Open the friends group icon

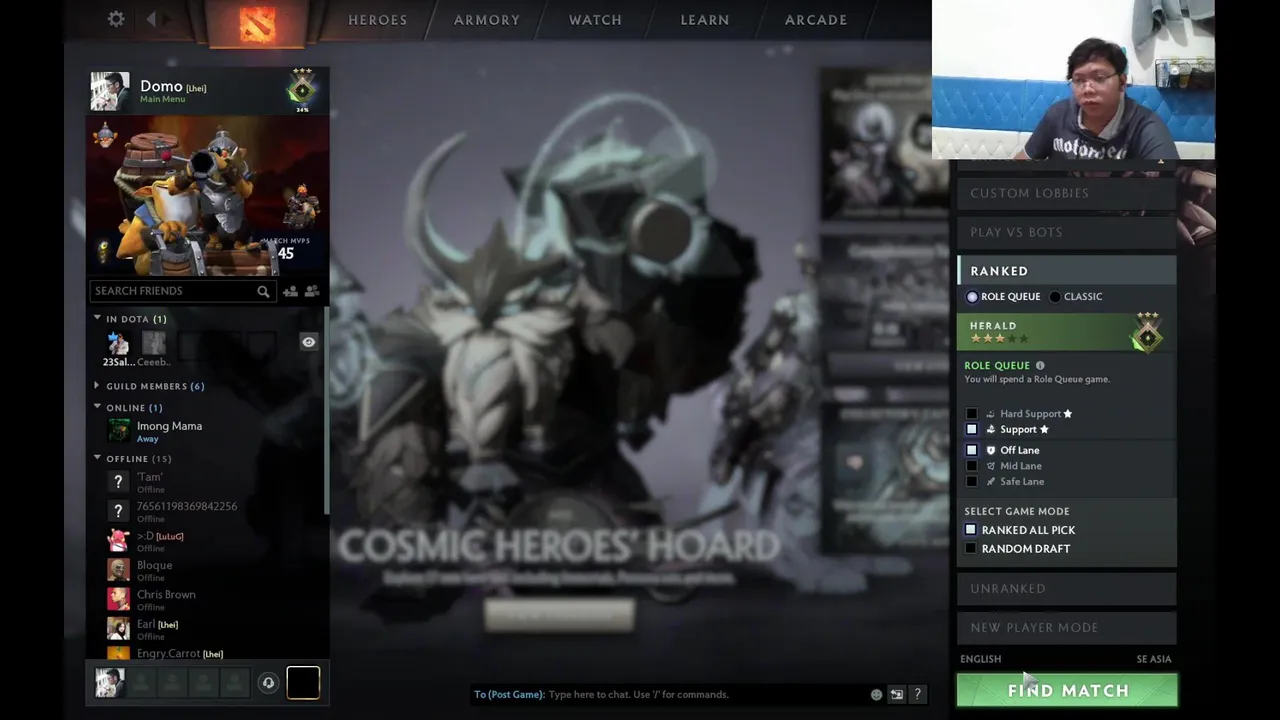(312, 291)
